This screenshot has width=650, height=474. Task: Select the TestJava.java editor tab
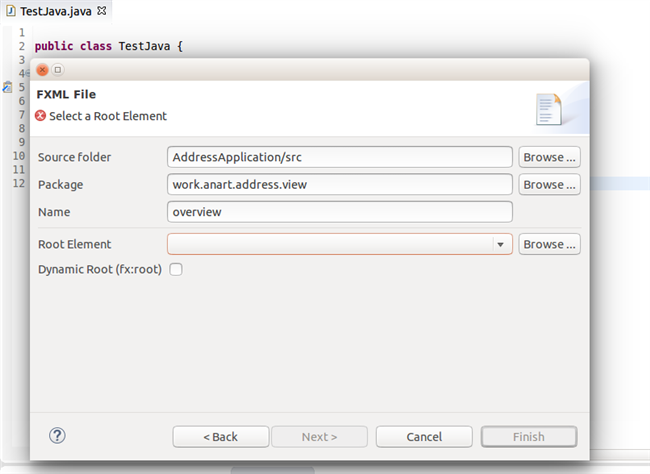56,11
